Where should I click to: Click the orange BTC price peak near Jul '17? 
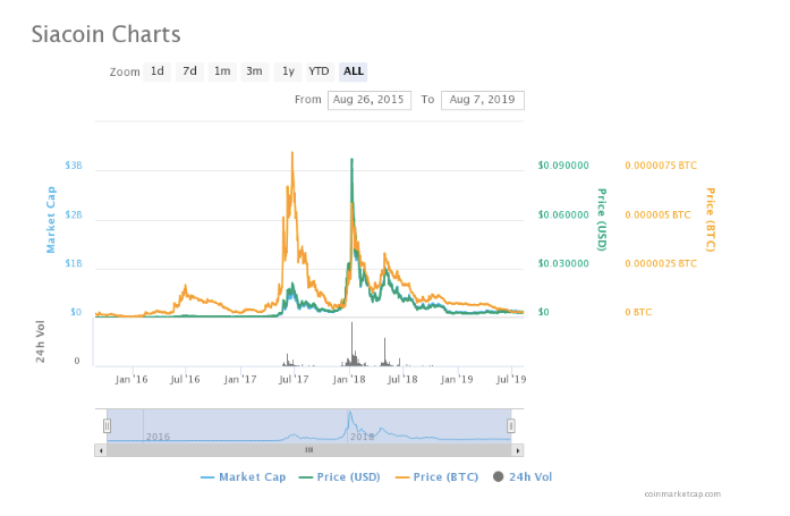click(292, 153)
